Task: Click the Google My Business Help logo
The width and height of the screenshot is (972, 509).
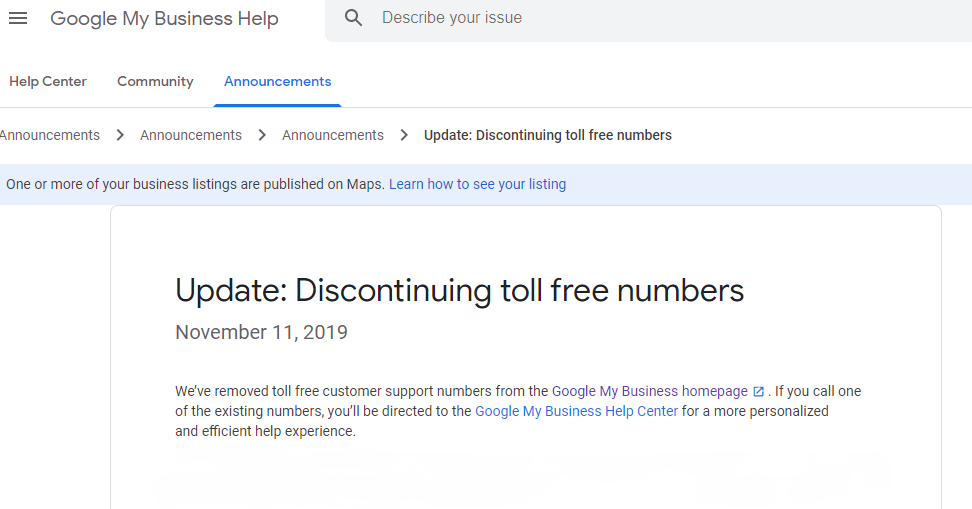Action: (164, 19)
